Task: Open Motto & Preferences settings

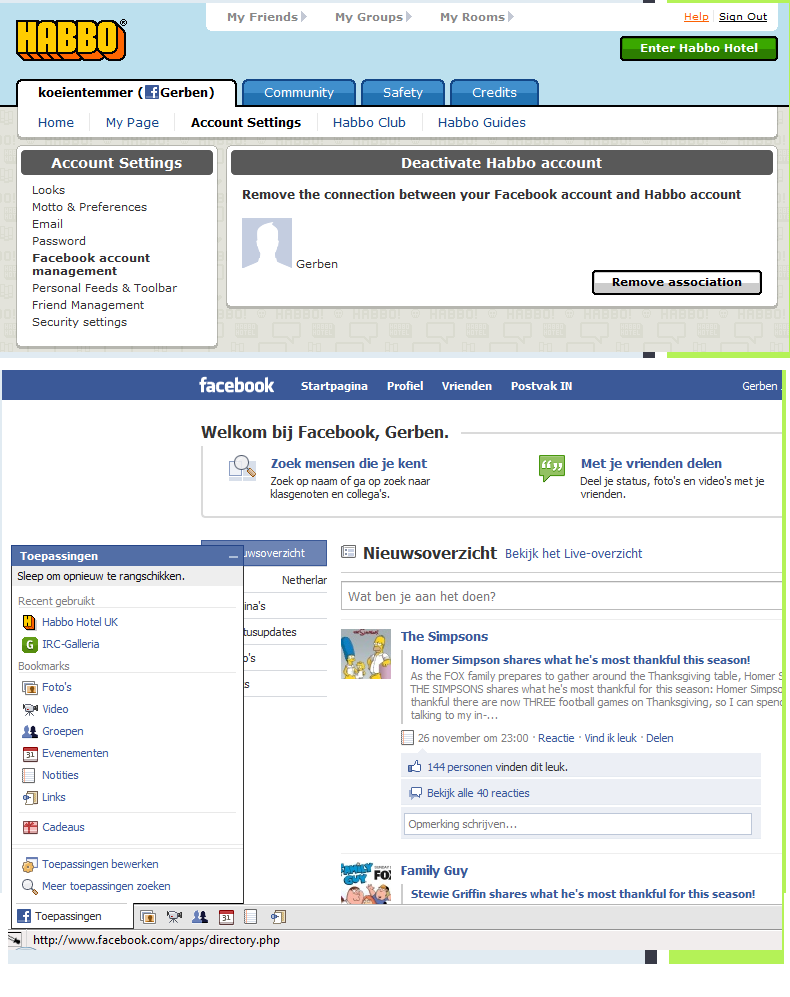Action: [90, 207]
